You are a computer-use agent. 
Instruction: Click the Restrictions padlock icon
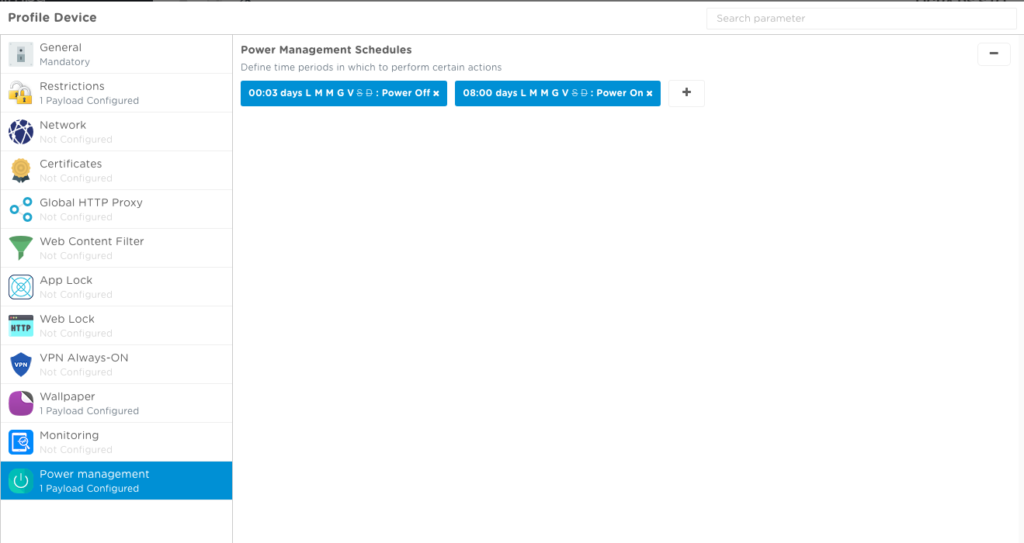pyautogui.click(x=21, y=93)
